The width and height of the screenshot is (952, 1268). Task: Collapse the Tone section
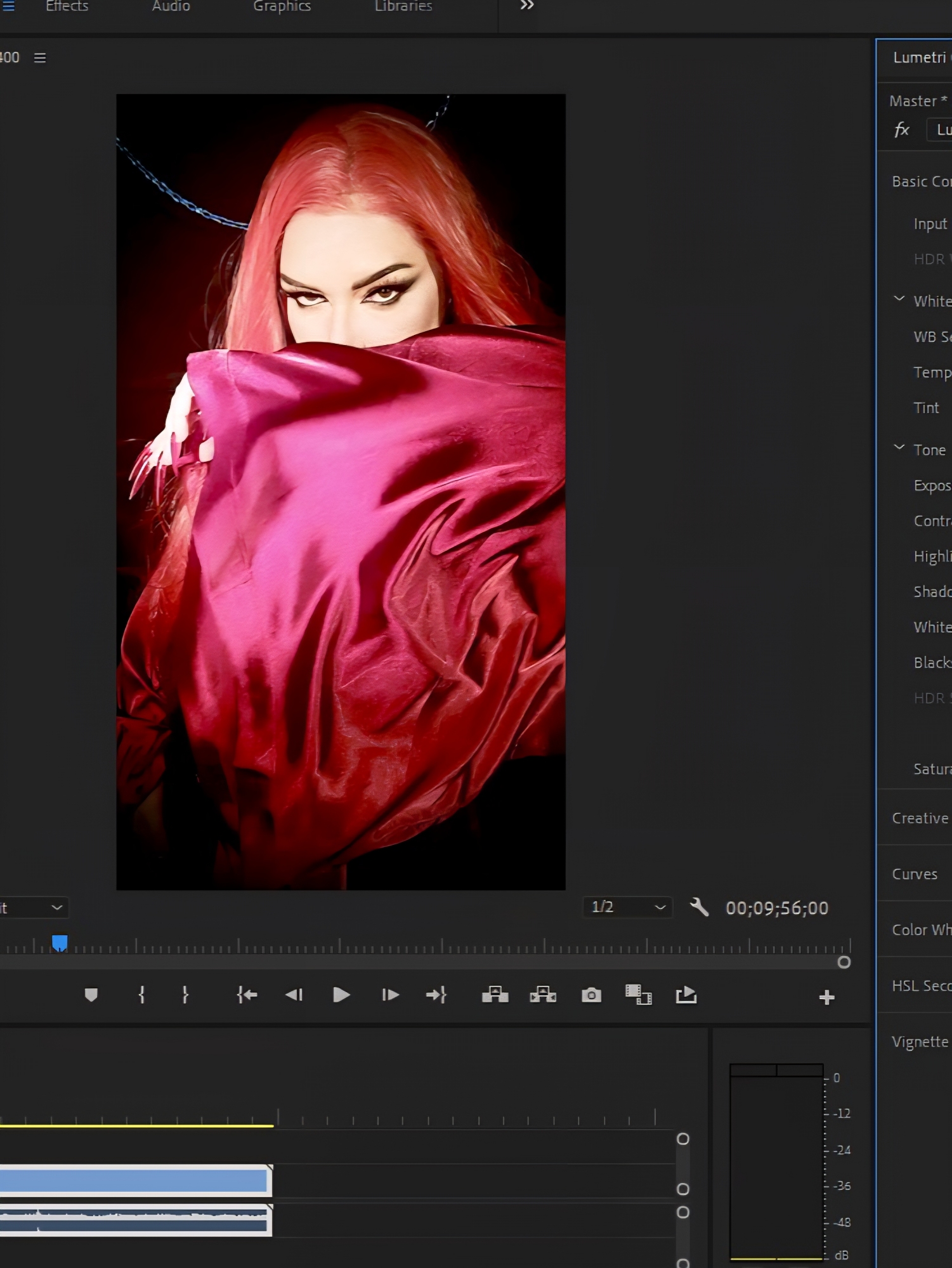point(899,448)
